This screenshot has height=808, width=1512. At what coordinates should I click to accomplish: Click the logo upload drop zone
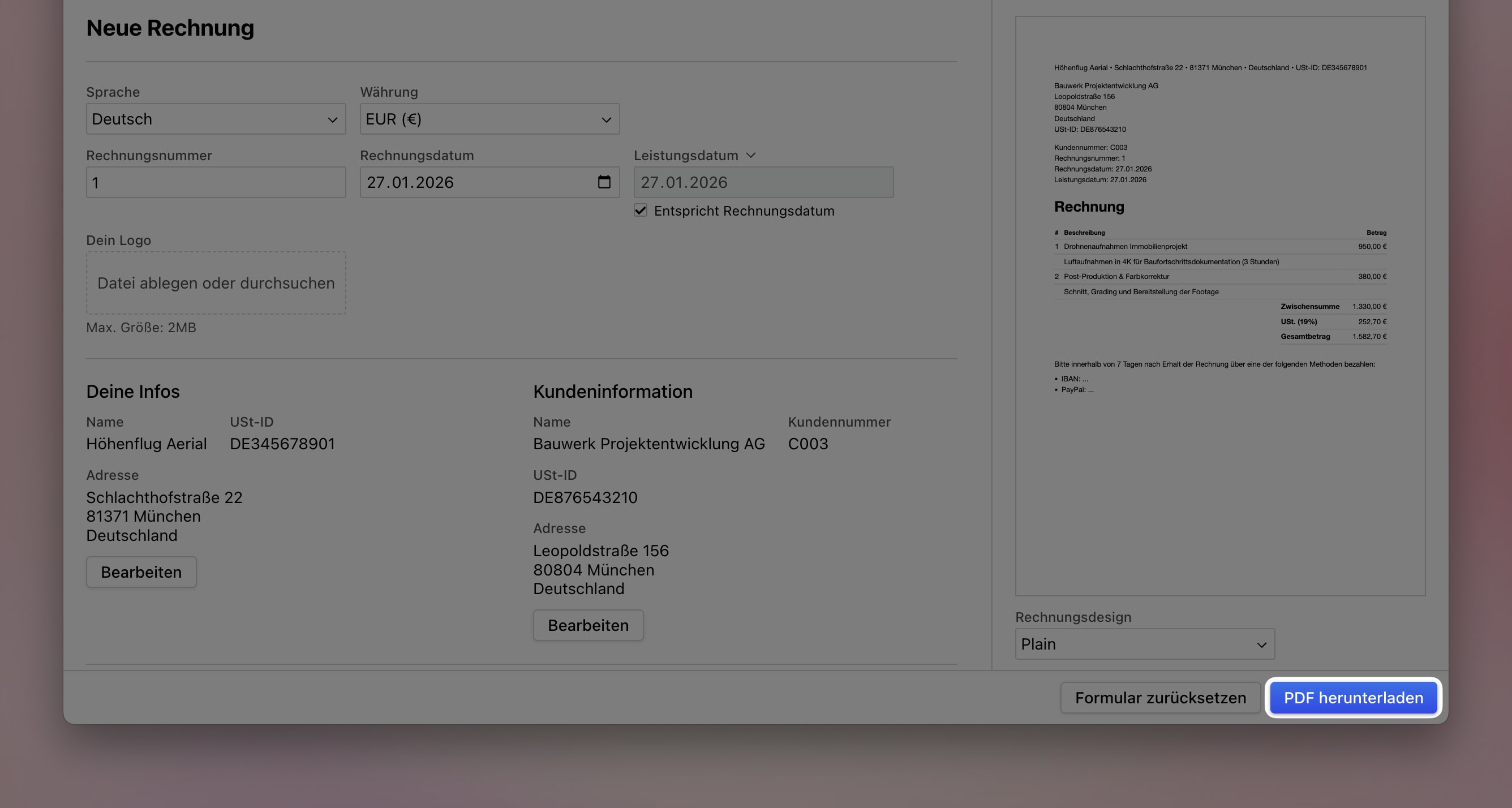click(216, 283)
